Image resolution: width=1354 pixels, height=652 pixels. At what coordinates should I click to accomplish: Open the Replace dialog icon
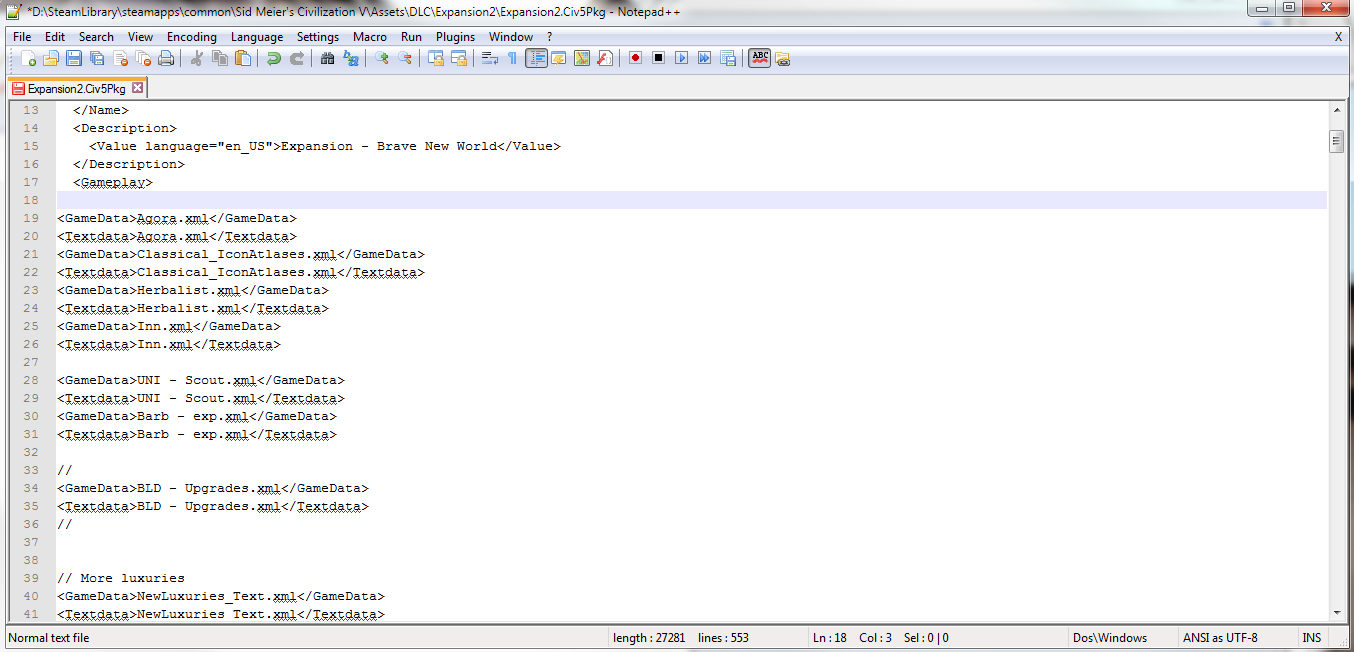351,58
